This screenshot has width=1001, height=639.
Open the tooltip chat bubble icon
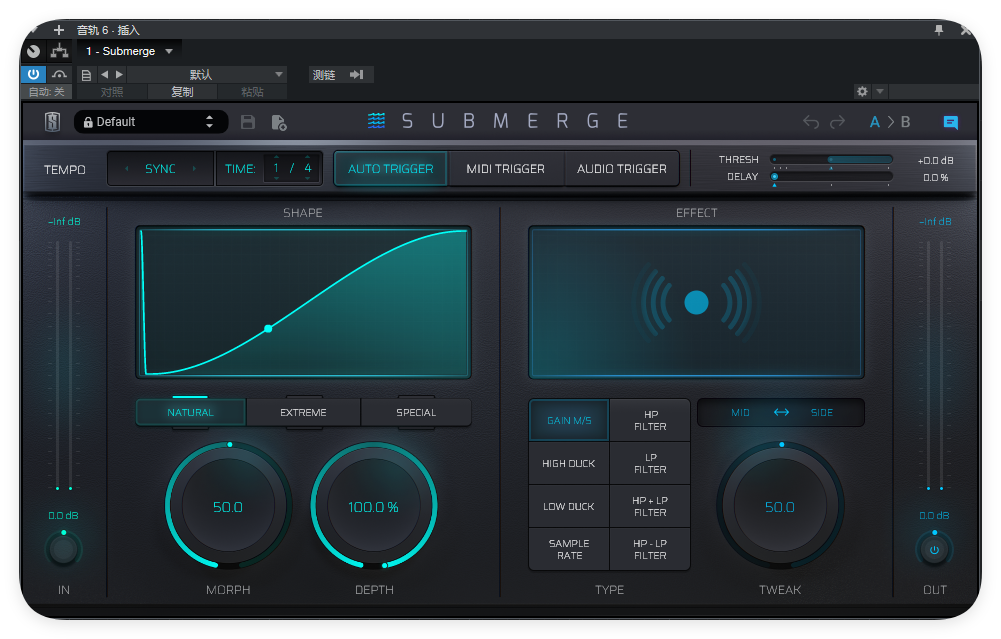951,123
